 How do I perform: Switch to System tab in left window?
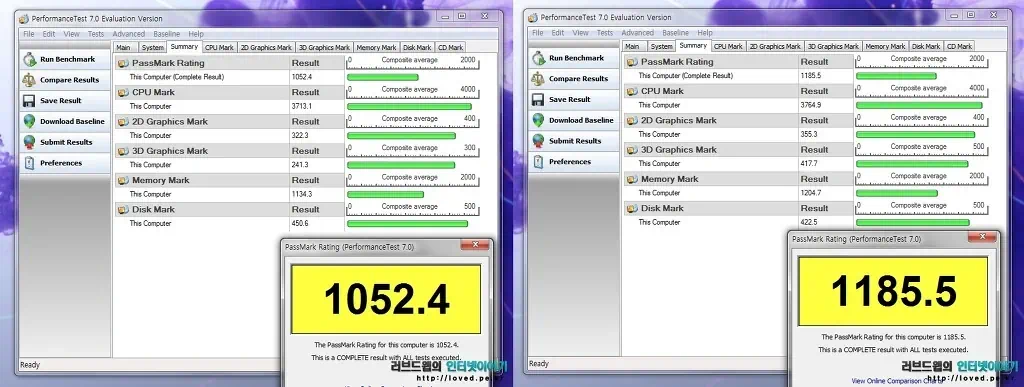(x=153, y=48)
